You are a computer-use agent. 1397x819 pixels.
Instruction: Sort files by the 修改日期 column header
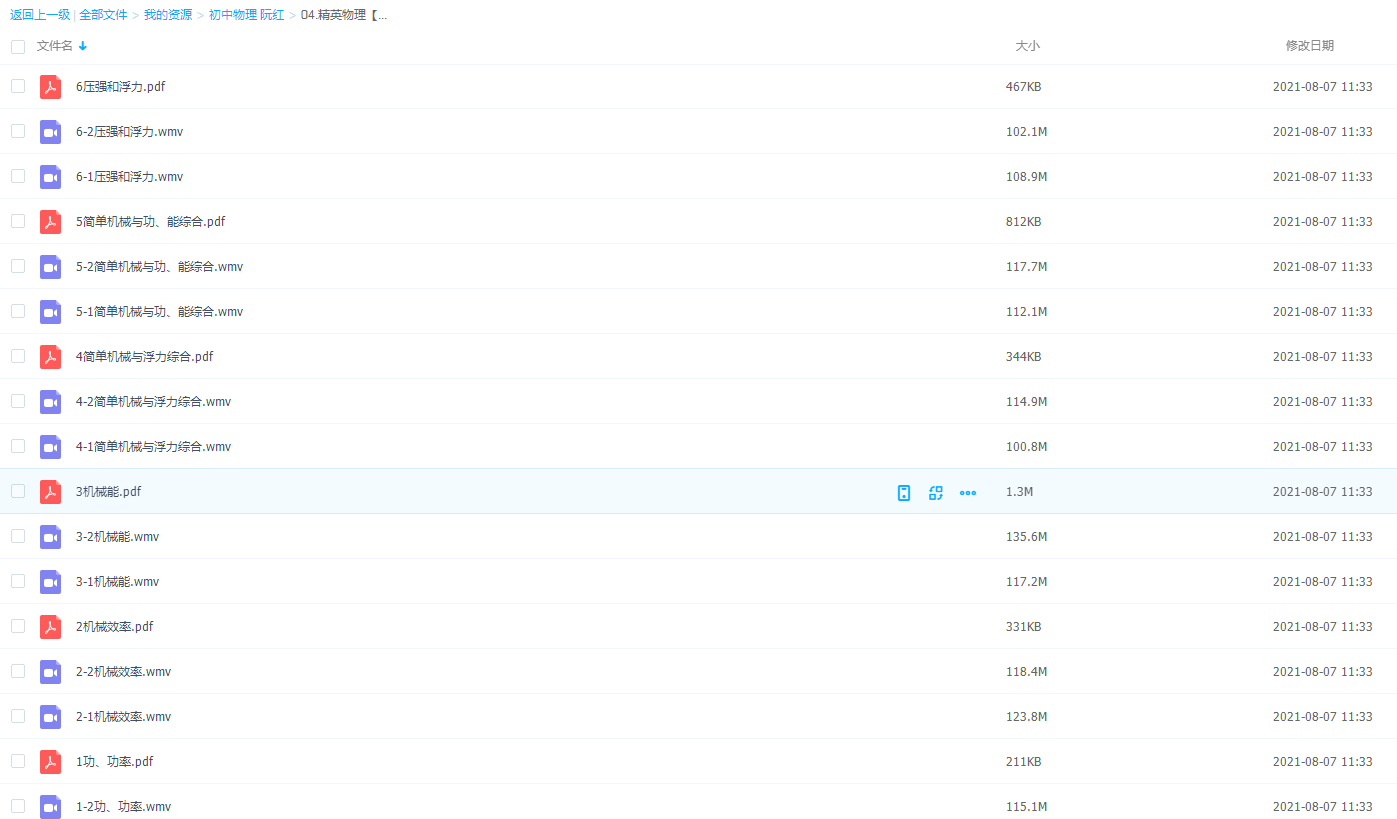[x=1309, y=46]
